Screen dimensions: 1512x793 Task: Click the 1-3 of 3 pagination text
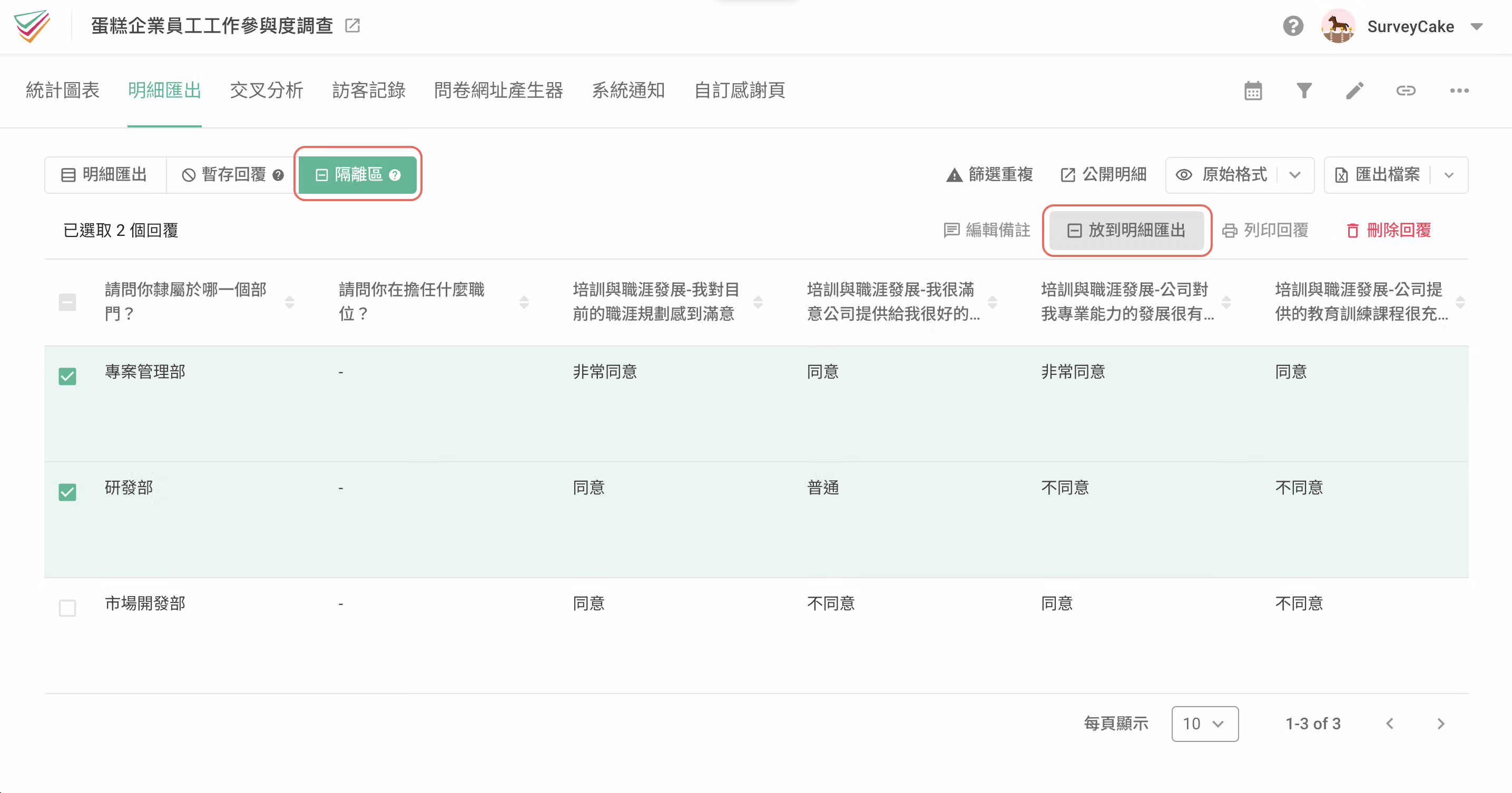(x=1313, y=724)
